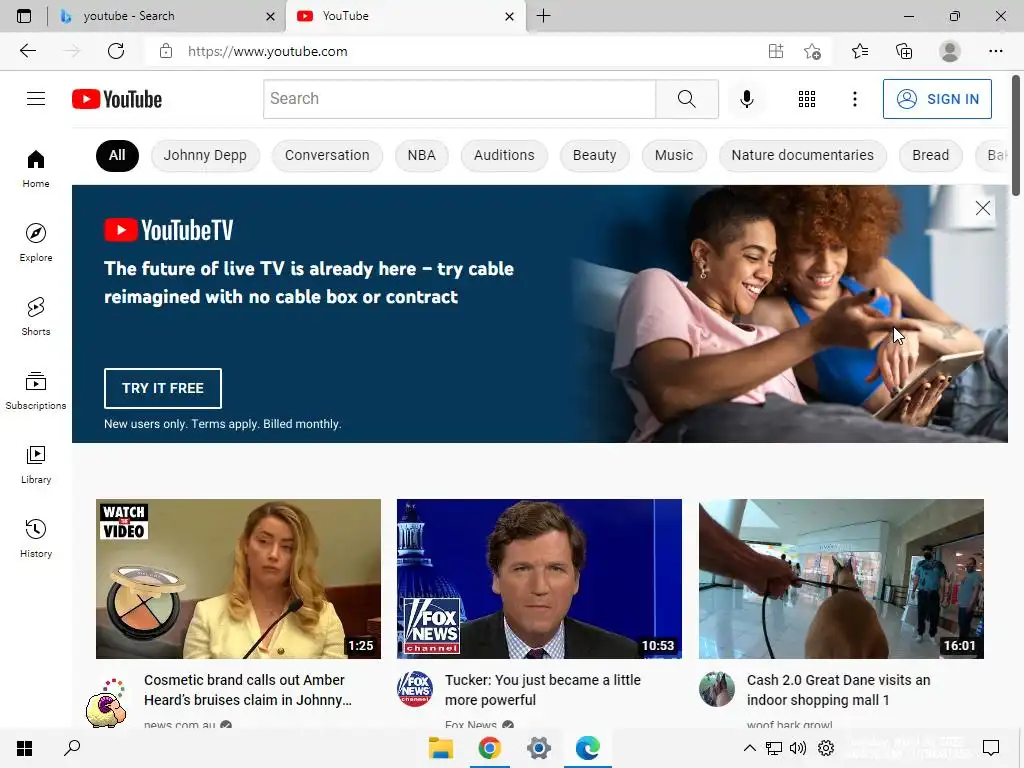Filter by Johnny Depp chip
The image size is (1024, 768).
coord(205,155)
